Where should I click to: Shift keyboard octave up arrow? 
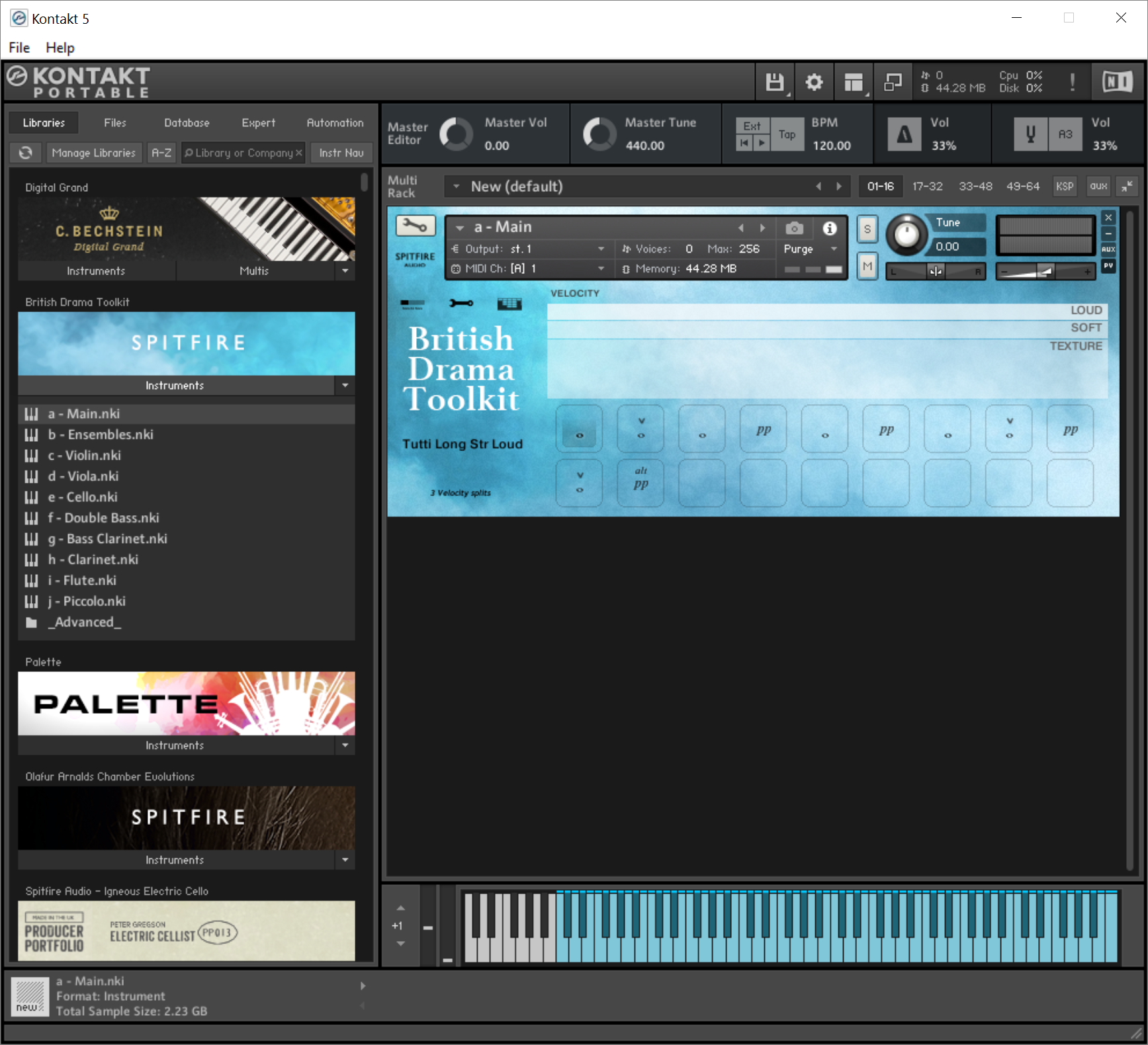pos(400,908)
